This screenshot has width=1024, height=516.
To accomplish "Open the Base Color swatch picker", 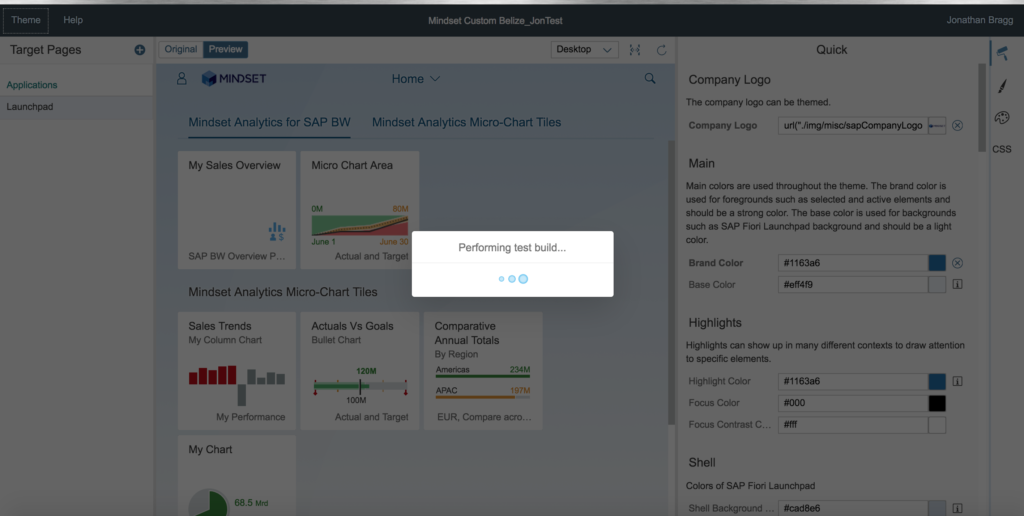I will pos(937,285).
